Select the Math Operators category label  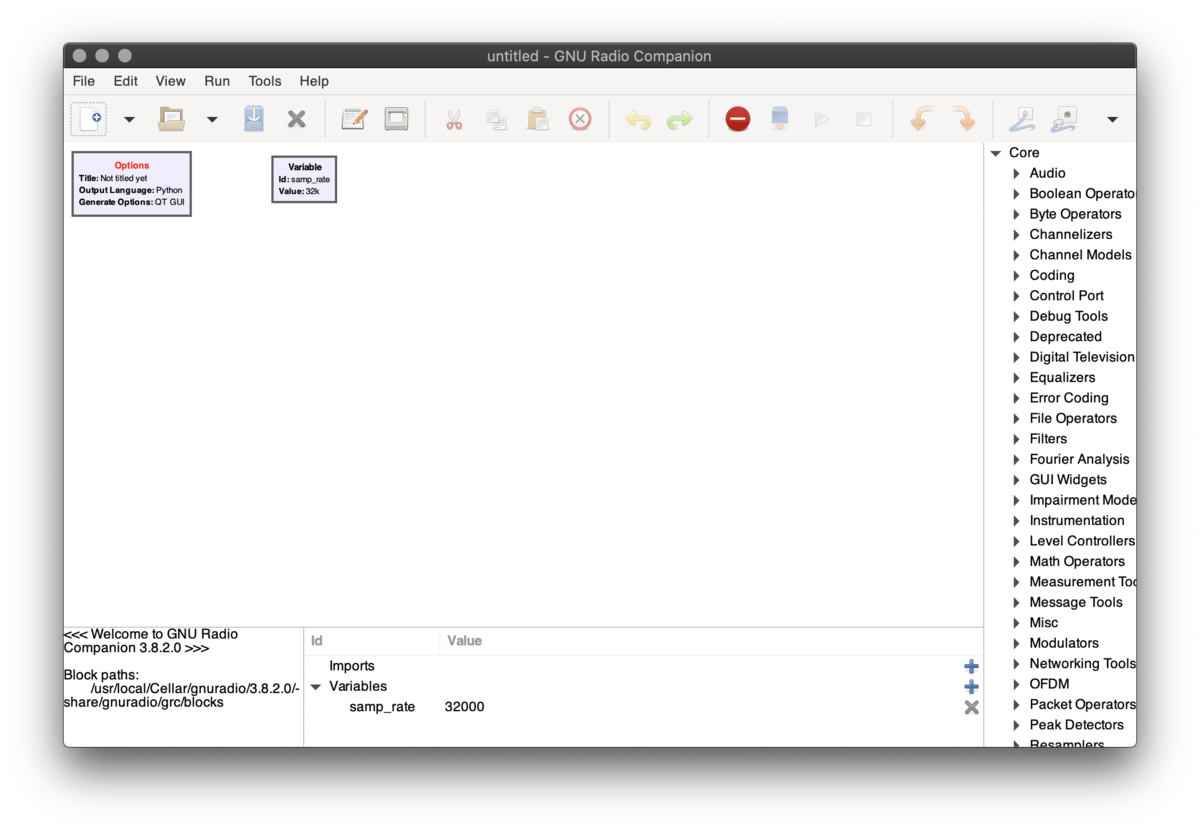[x=1077, y=562]
